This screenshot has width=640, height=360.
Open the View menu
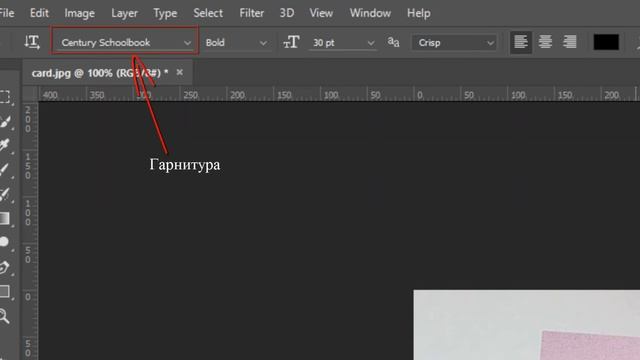click(x=321, y=13)
